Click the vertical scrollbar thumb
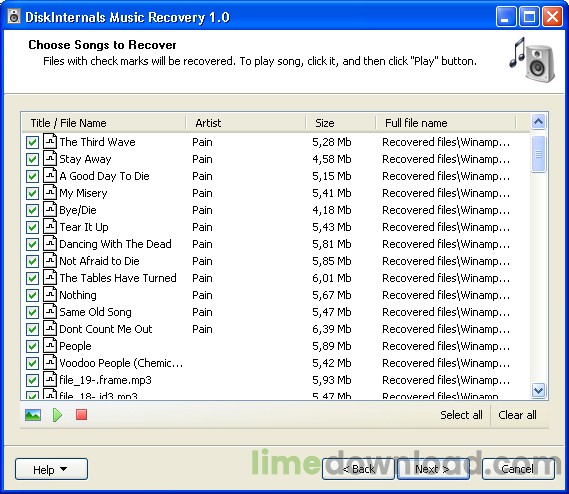 (x=539, y=154)
